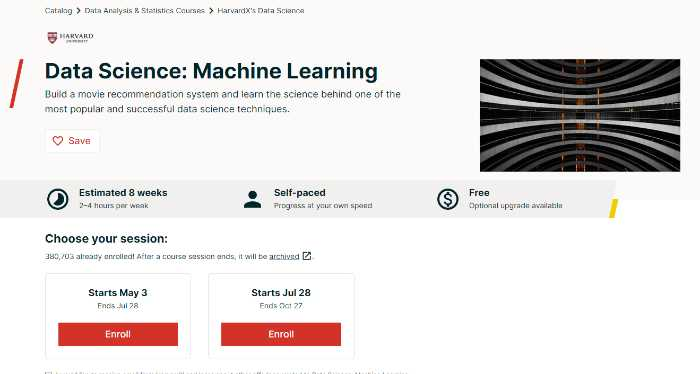Open HarvardX's Data Science breadcrumb

coord(261,10)
